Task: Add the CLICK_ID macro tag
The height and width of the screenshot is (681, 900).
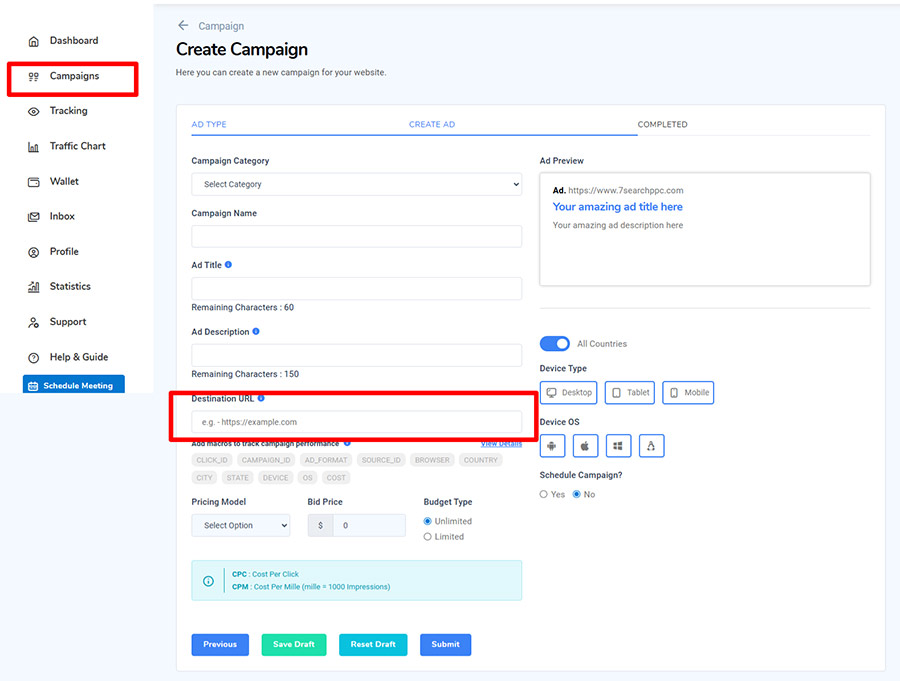Action: pos(211,460)
